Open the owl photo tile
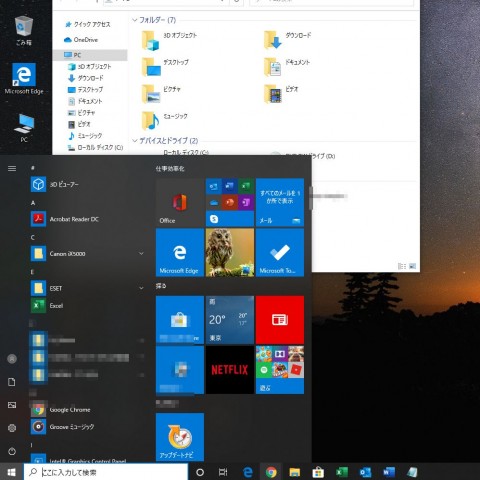The image size is (480, 480). click(x=230, y=252)
